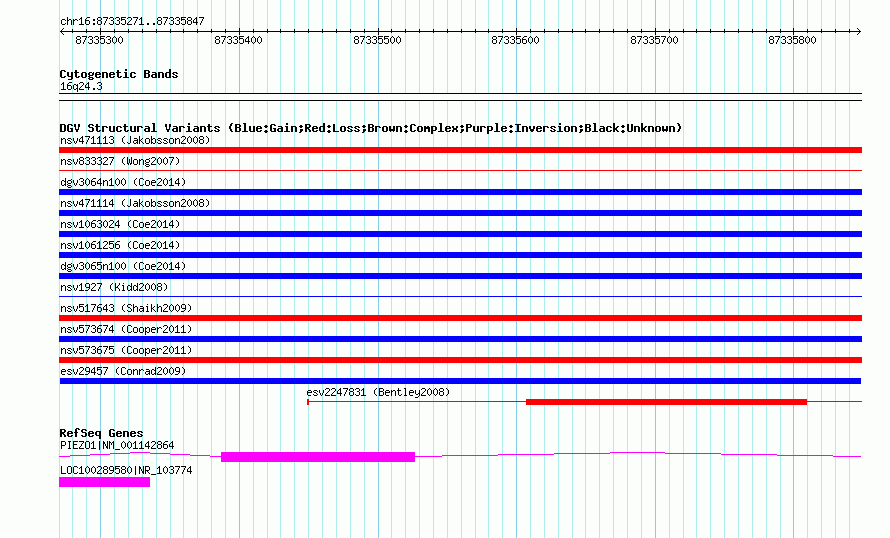This screenshot has height=538, width=890.
Task: Click ruler position 87335700
Action: 654,40
